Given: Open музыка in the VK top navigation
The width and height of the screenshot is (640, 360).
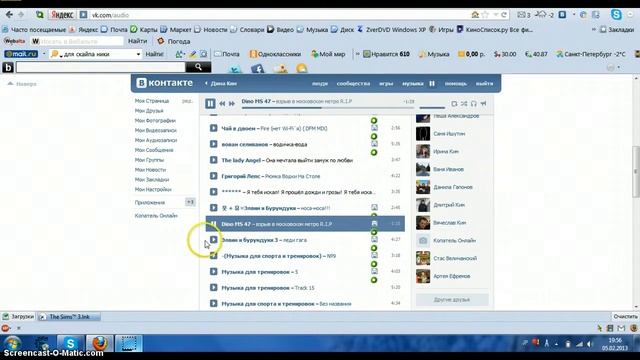Looking at the screenshot, I should point(413,83).
